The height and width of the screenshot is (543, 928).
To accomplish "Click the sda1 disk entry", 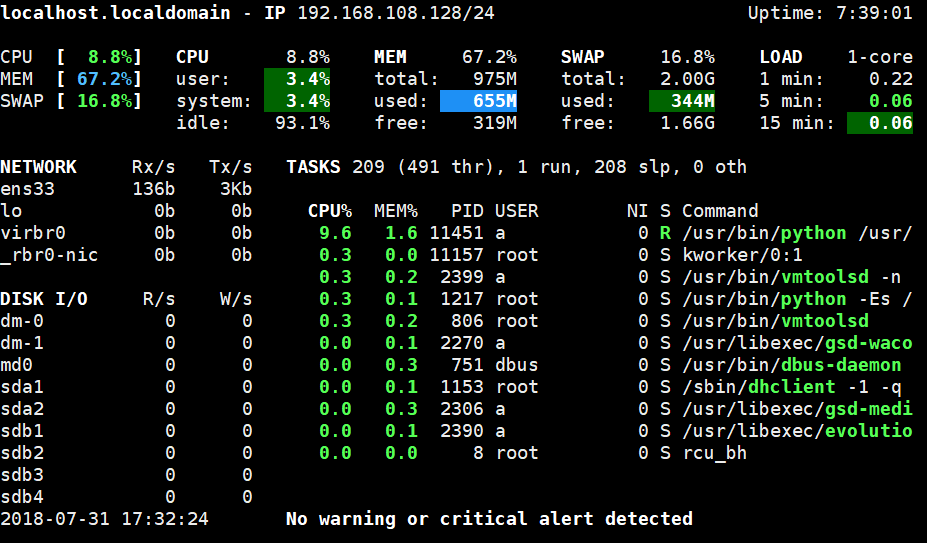I will click(x=23, y=387).
